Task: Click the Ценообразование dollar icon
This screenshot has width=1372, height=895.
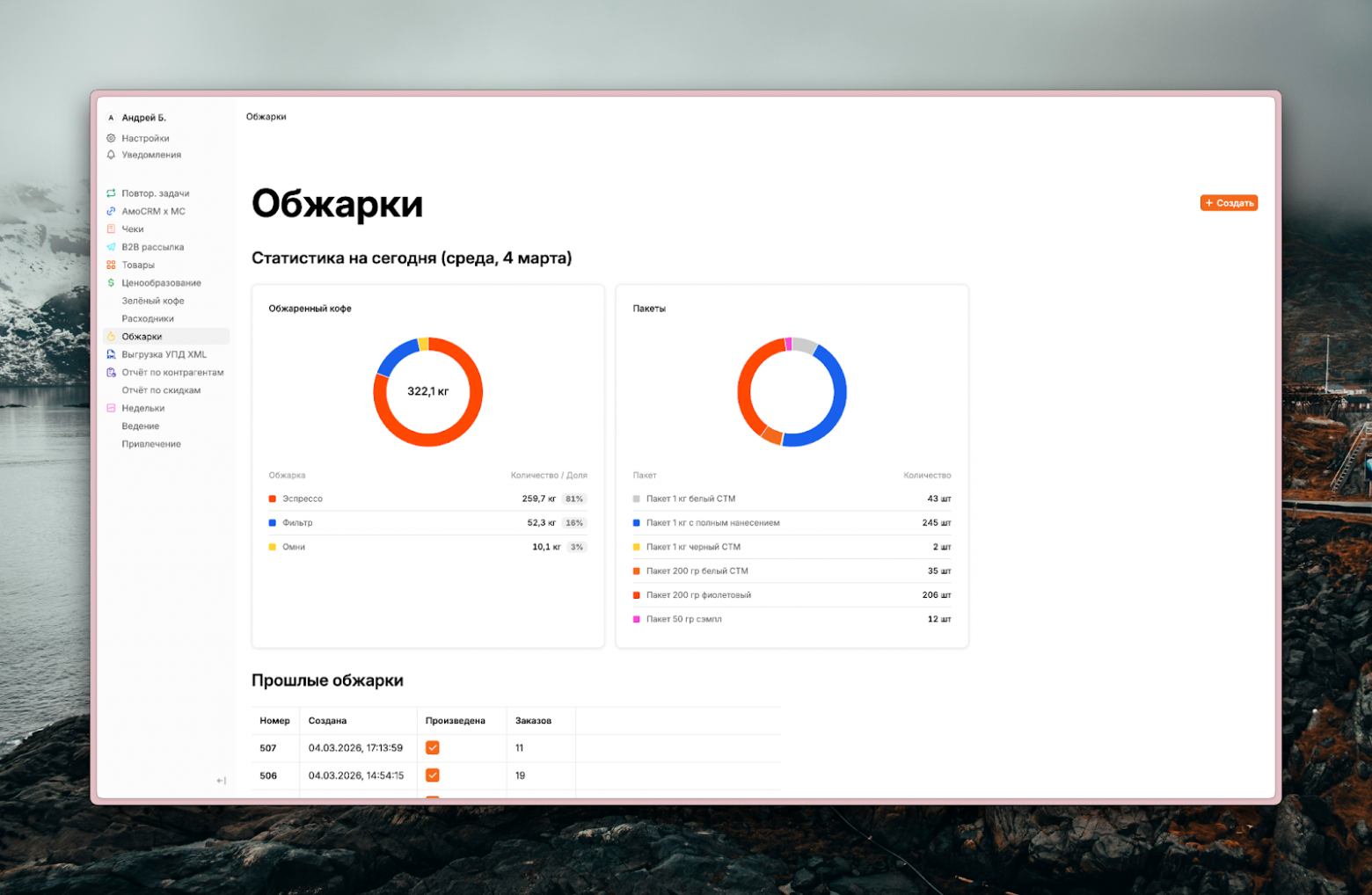Action: pyautogui.click(x=111, y=283)
